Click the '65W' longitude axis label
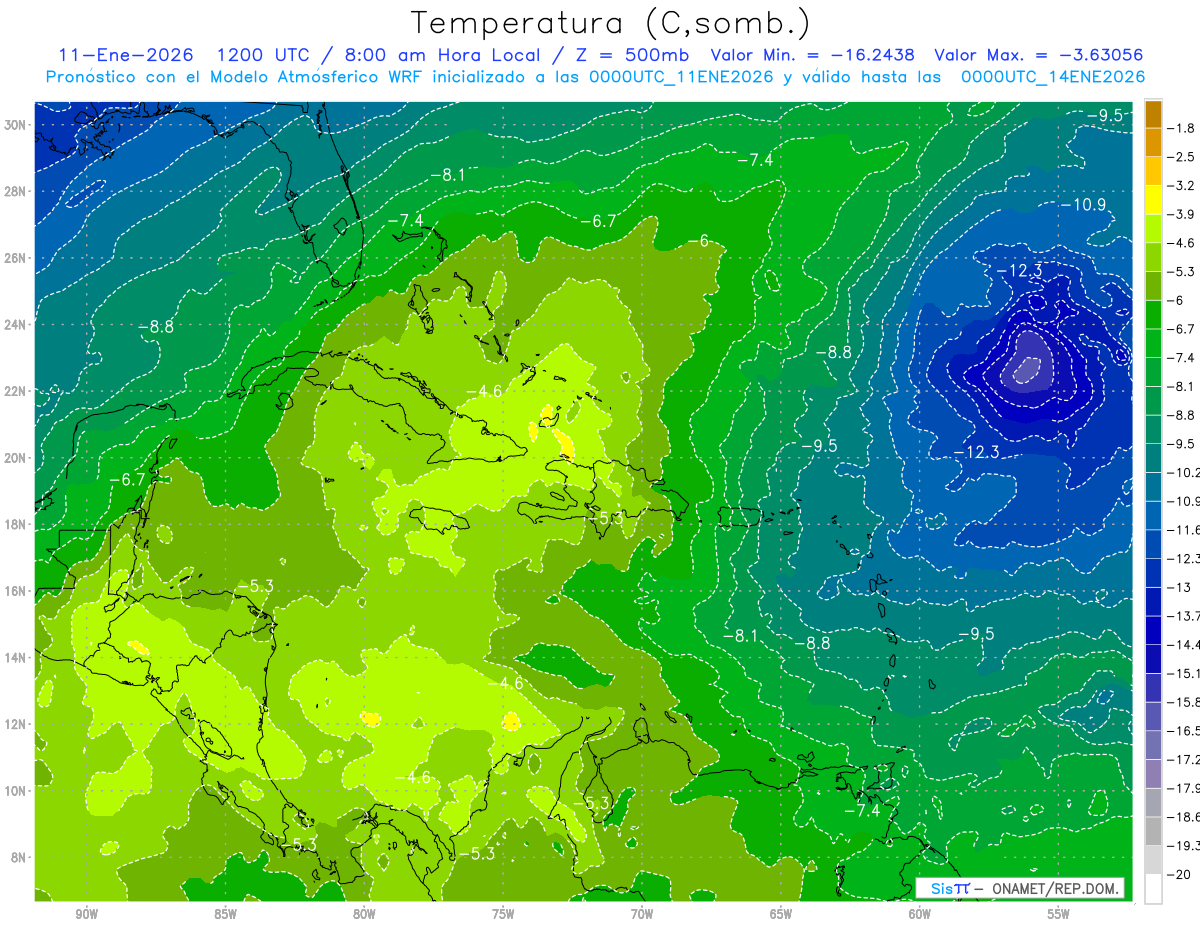The height and width of the screenshot is (927, 1200). [781, 914]
